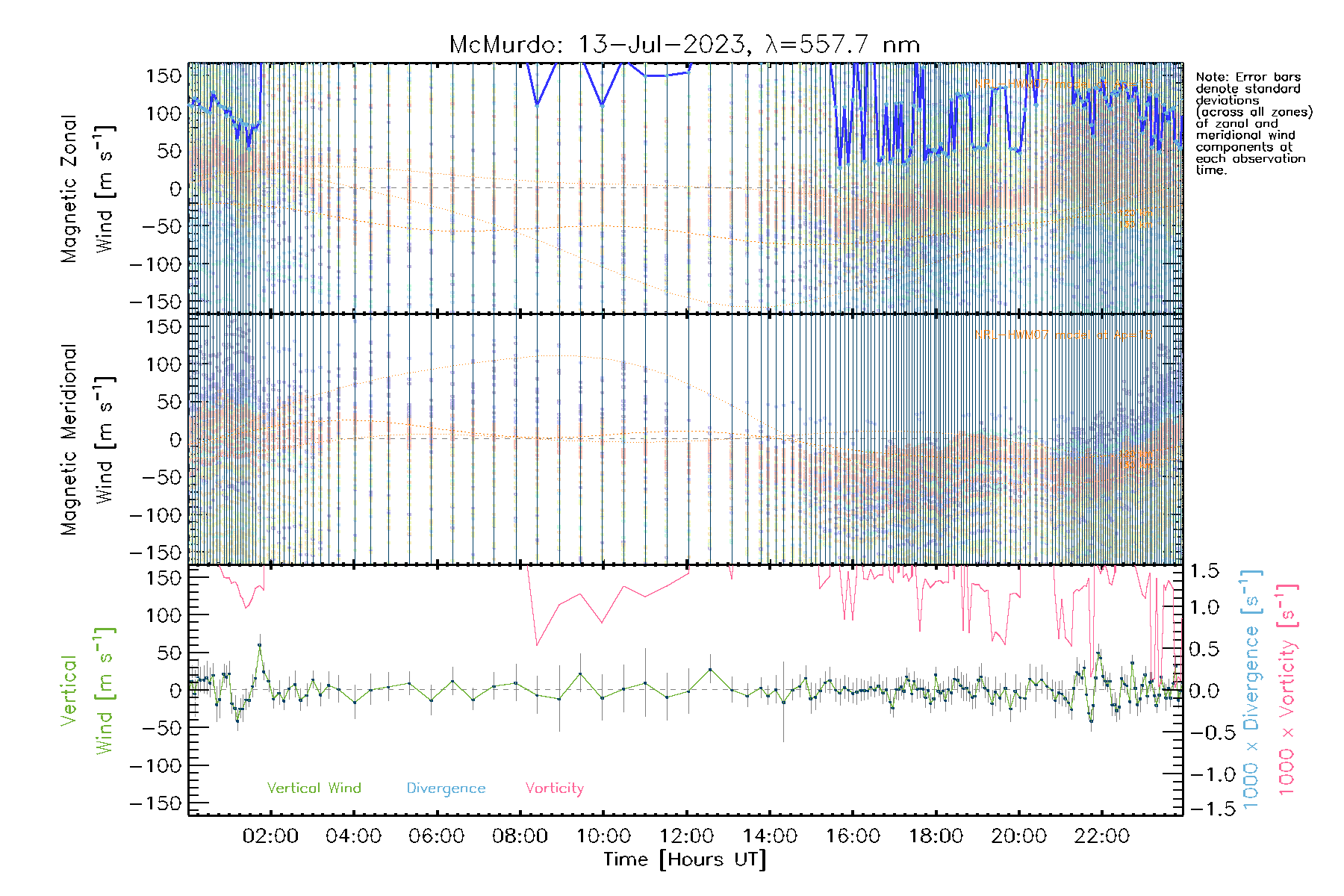The height and width of the screenshot is (896, 1344).
Task: Click the Magnetic Zonal Wind axis title
Action: click(x=87, y=189)
